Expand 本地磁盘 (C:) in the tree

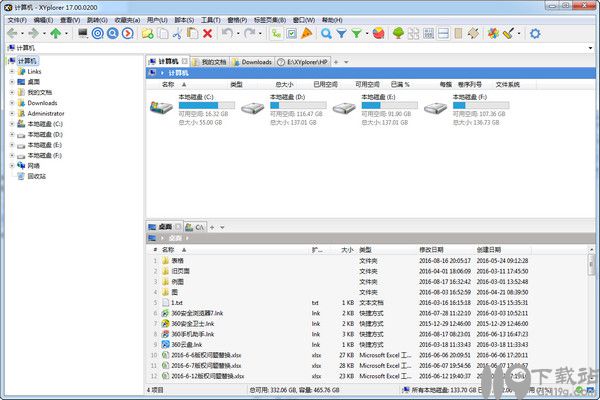coord(12,124)
